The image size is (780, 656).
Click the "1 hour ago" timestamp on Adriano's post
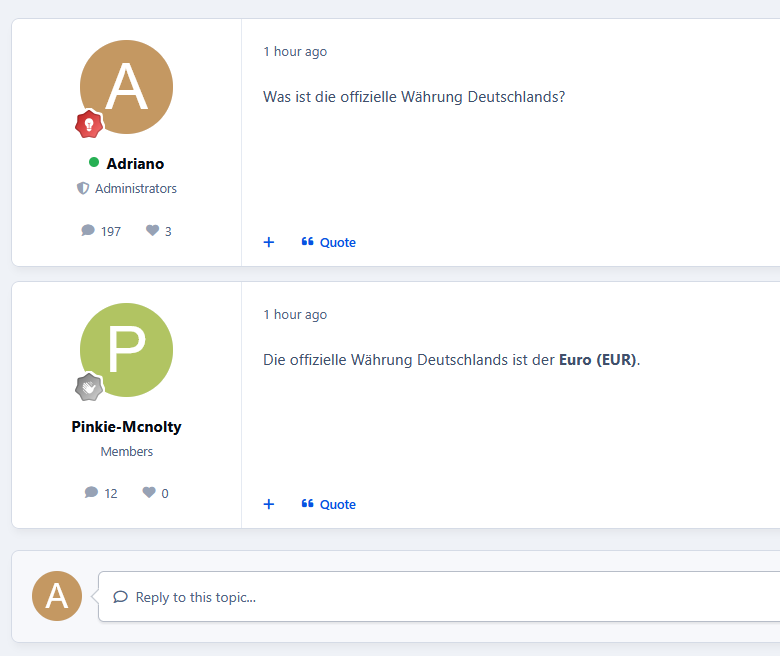point(295,52)
